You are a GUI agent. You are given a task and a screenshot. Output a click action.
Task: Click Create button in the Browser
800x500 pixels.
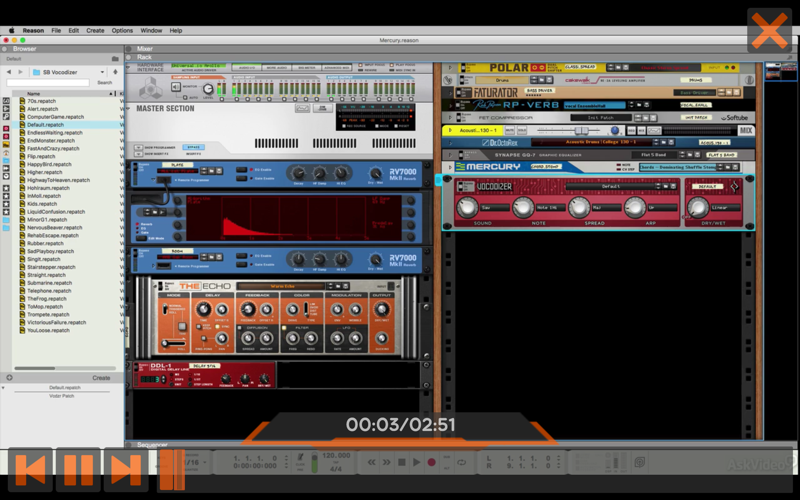tap(101, 378)
